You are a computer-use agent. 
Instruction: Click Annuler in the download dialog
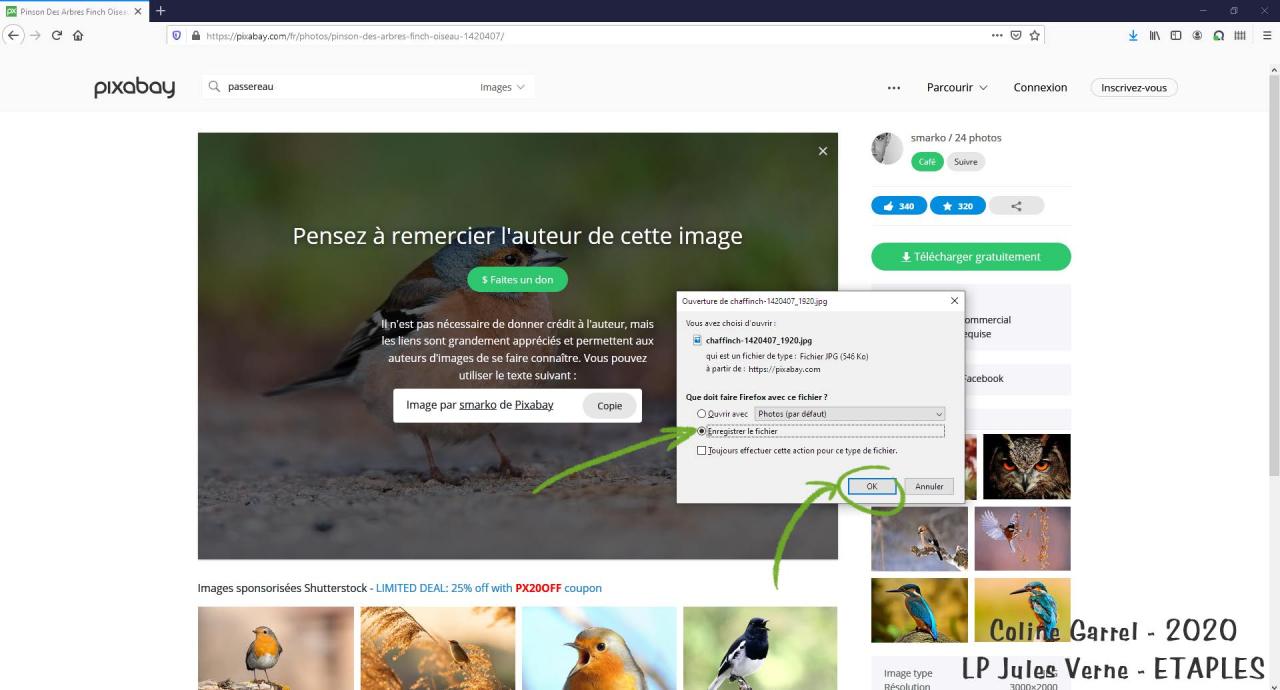929,486
